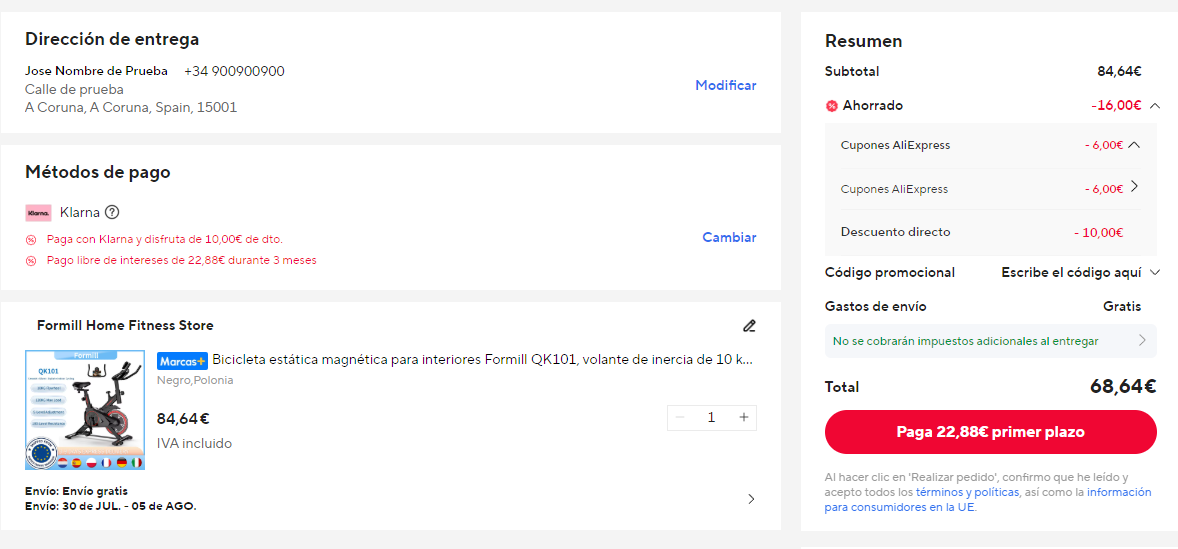Click the Formill Home Fitness Store name

125,325
